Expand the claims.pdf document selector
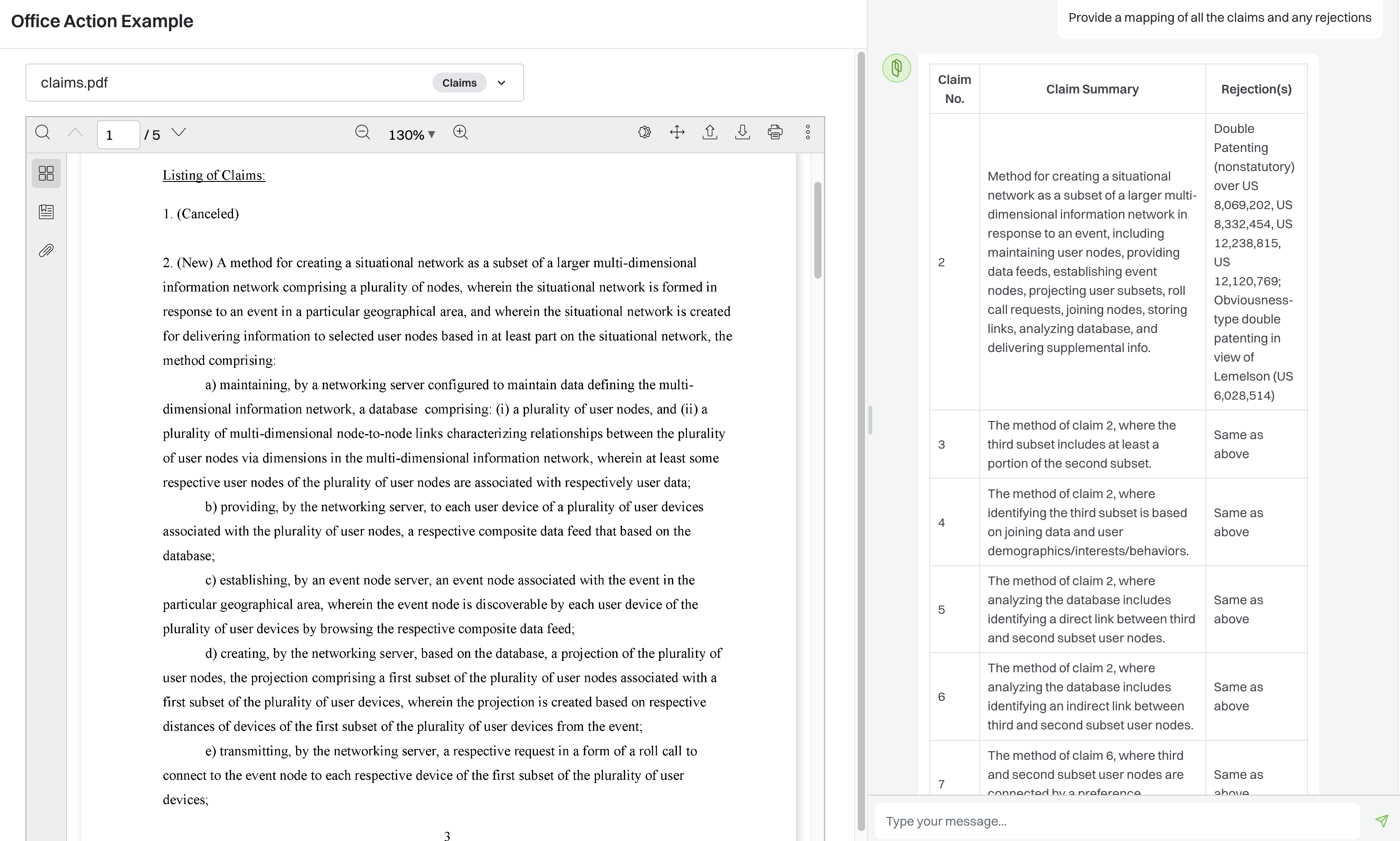The height and width of the screenshot is (841, 1400). (x=501, y=83)
